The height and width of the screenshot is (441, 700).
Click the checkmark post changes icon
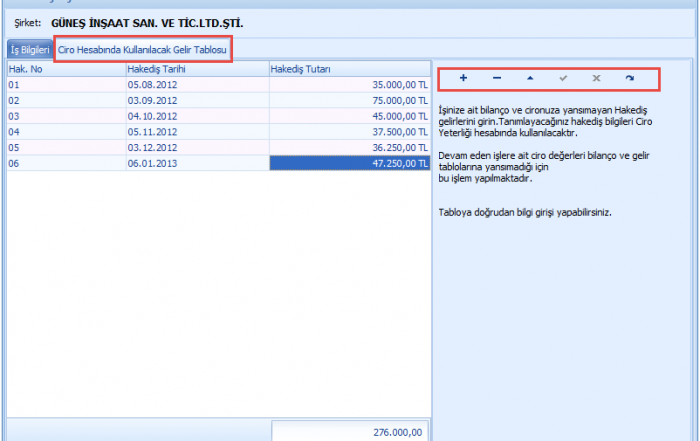563,78
